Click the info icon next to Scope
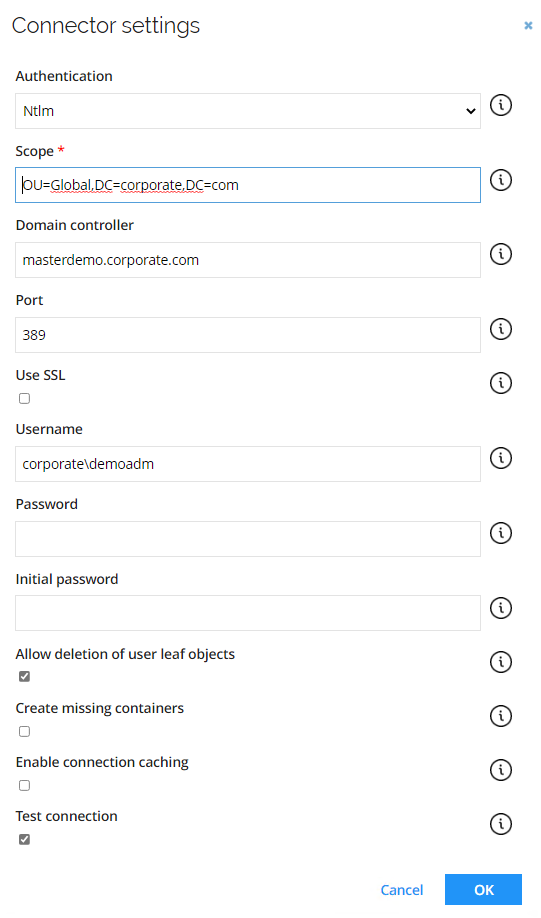Screen dimensions: 541x918 (501, 180)
